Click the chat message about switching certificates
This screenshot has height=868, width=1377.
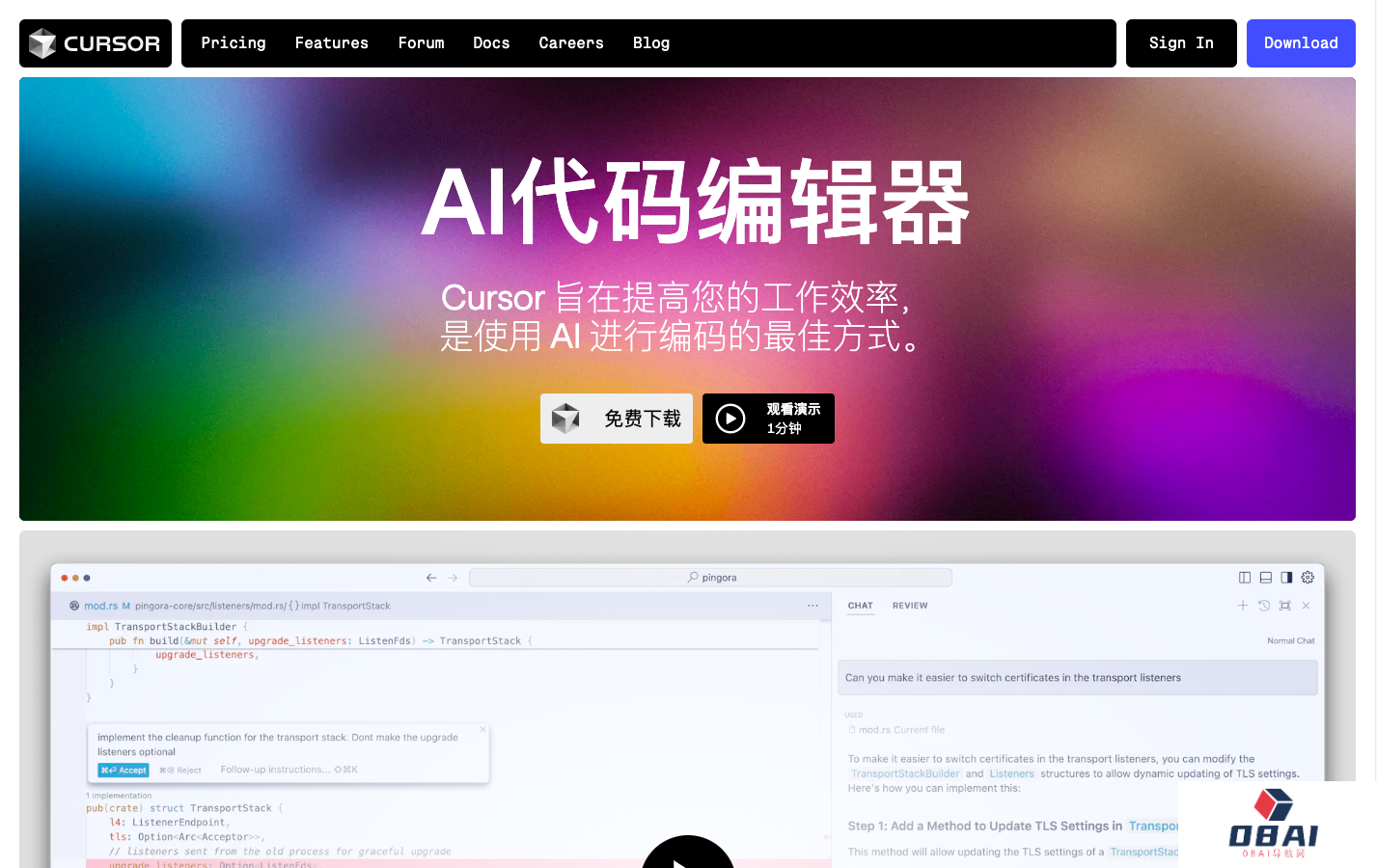1077,678
